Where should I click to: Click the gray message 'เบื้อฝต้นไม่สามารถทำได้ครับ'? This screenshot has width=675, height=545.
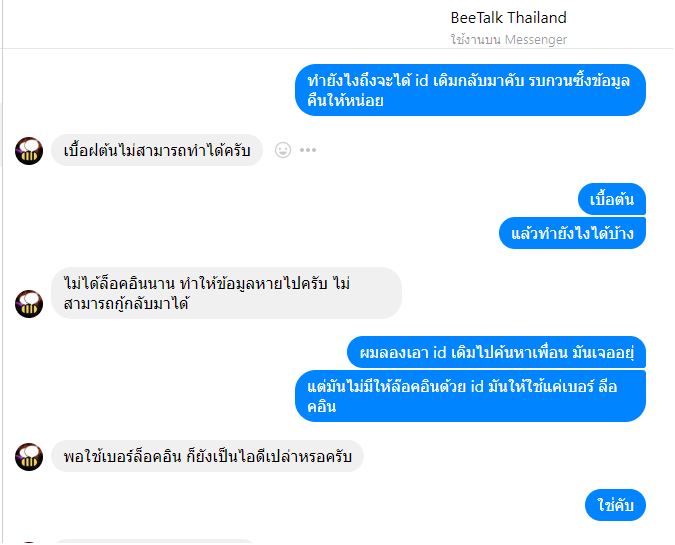point(157,150)
